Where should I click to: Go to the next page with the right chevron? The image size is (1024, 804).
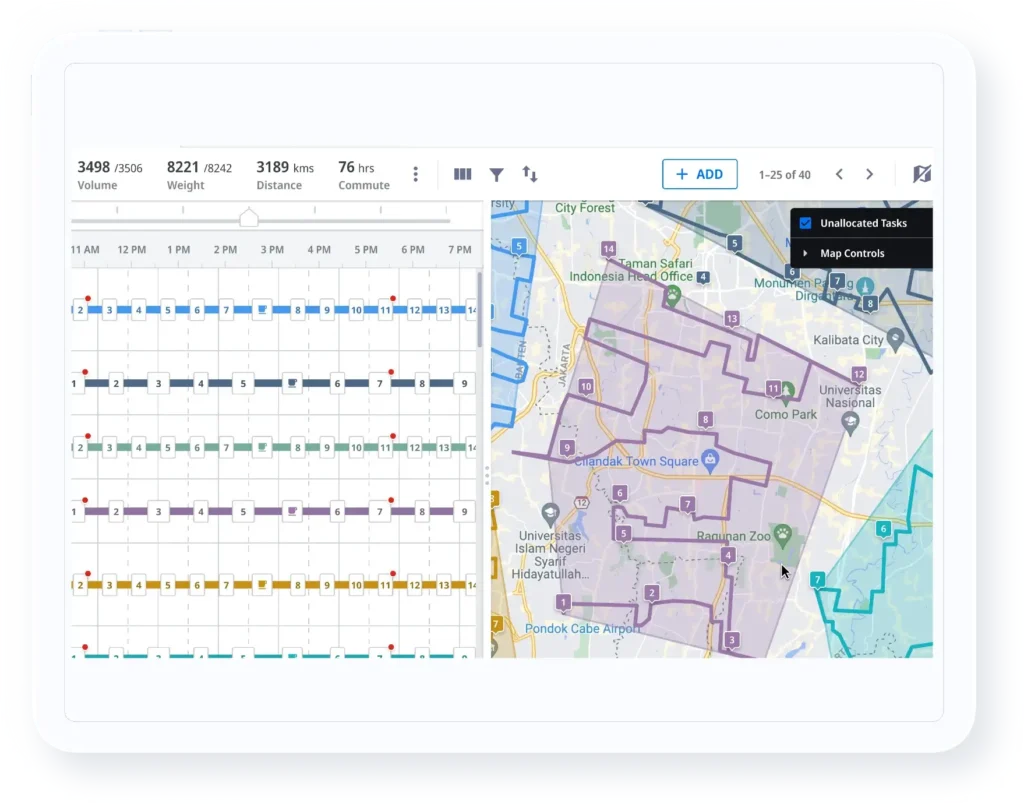pos(869,174)
